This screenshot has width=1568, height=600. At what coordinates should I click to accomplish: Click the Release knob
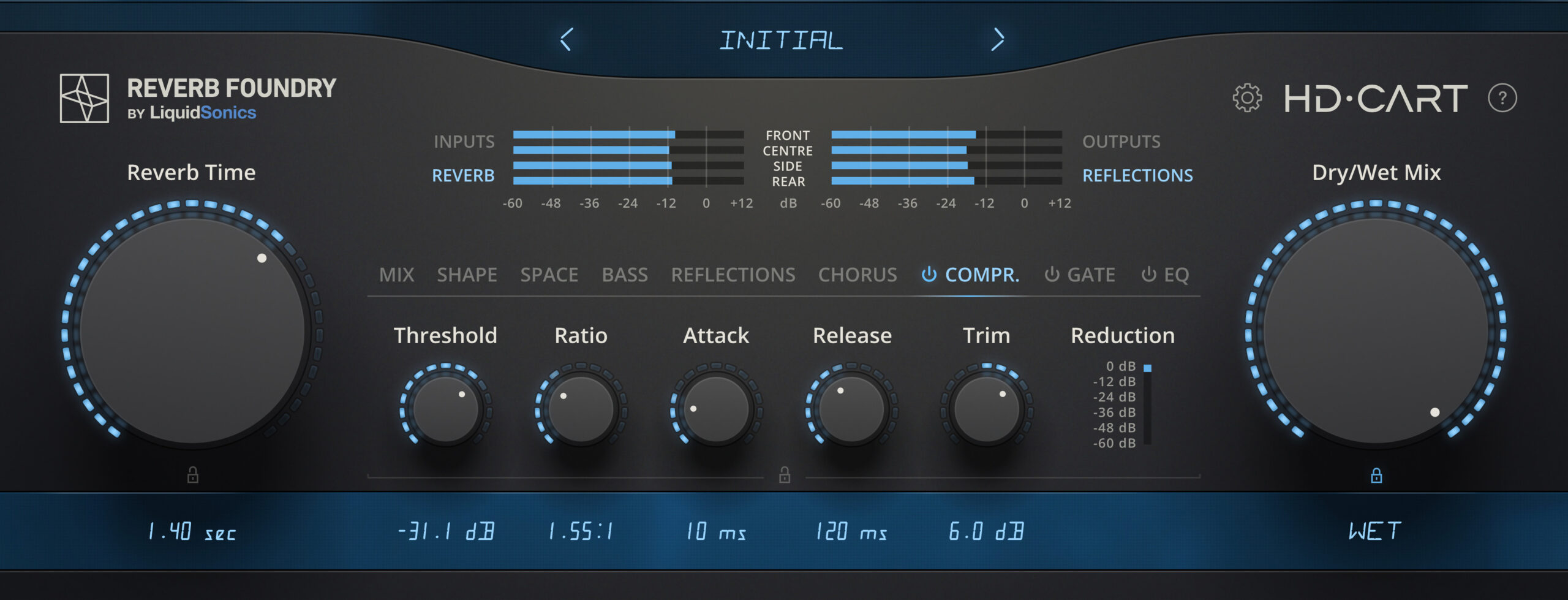coord(851,409)
